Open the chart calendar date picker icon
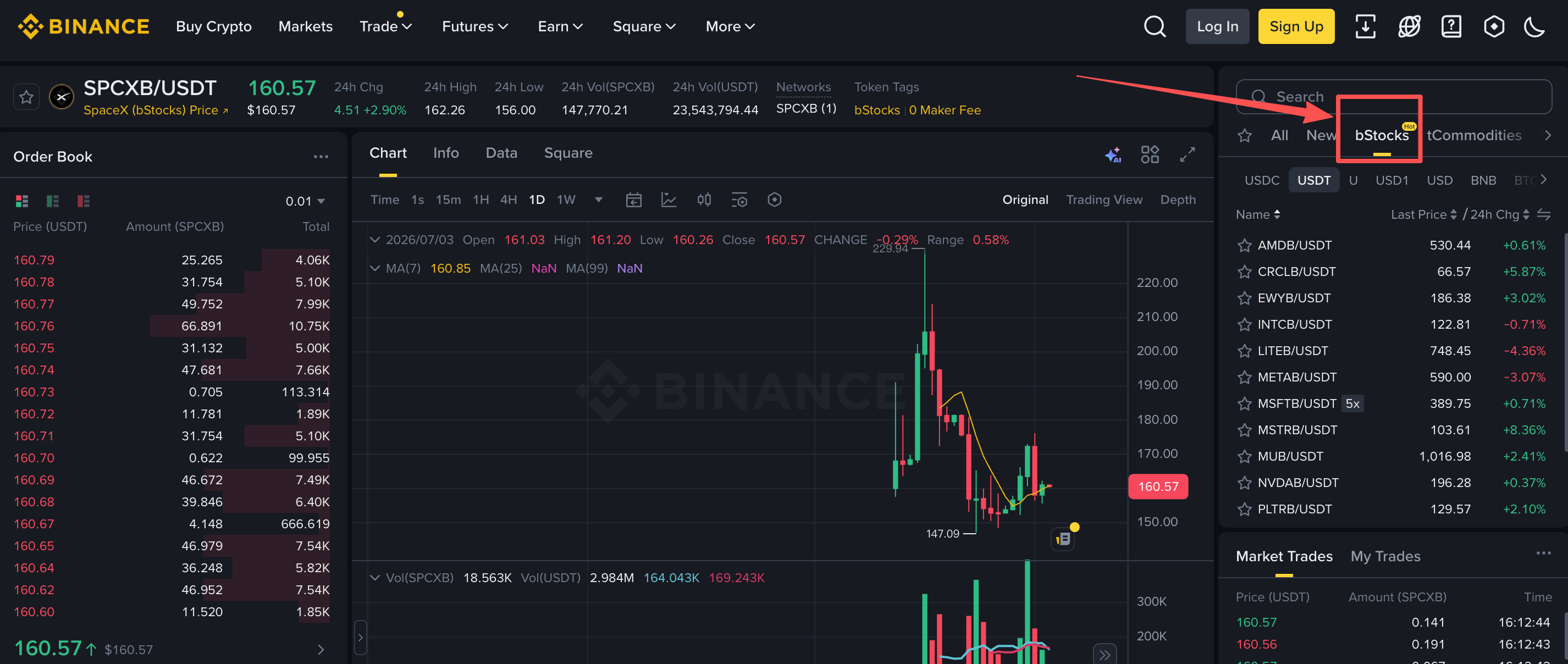This screenshot has height=664, width=1568. tap(634, 200)
